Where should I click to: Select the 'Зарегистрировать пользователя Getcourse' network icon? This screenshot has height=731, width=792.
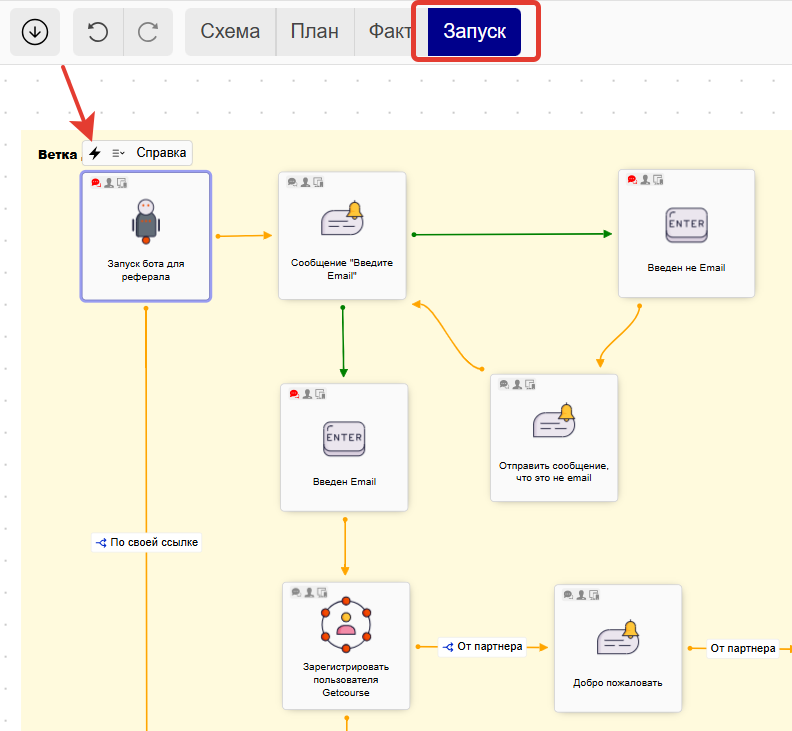pyautogui.click(x=346, y=623)
